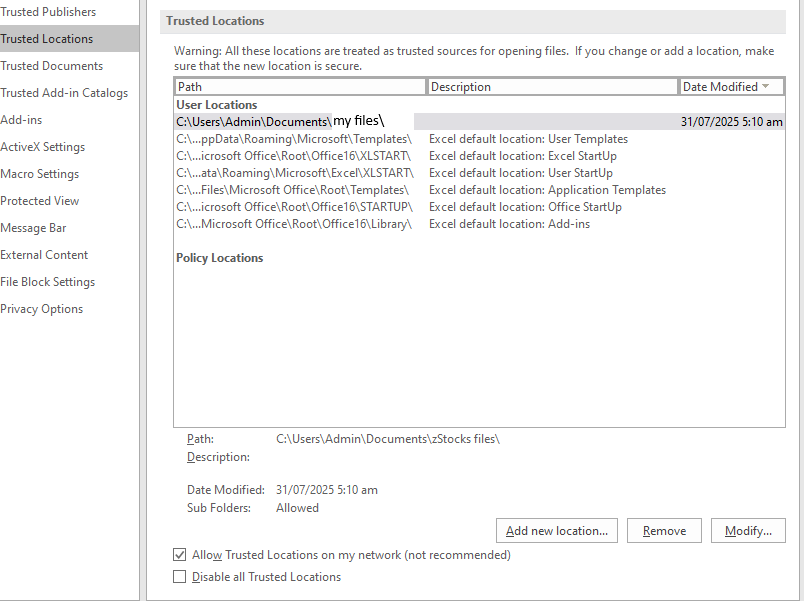The width and height of the screenshot is (804, 601).
Task: Click the Policy Locations group heading
Action: [x=219, y=257]
